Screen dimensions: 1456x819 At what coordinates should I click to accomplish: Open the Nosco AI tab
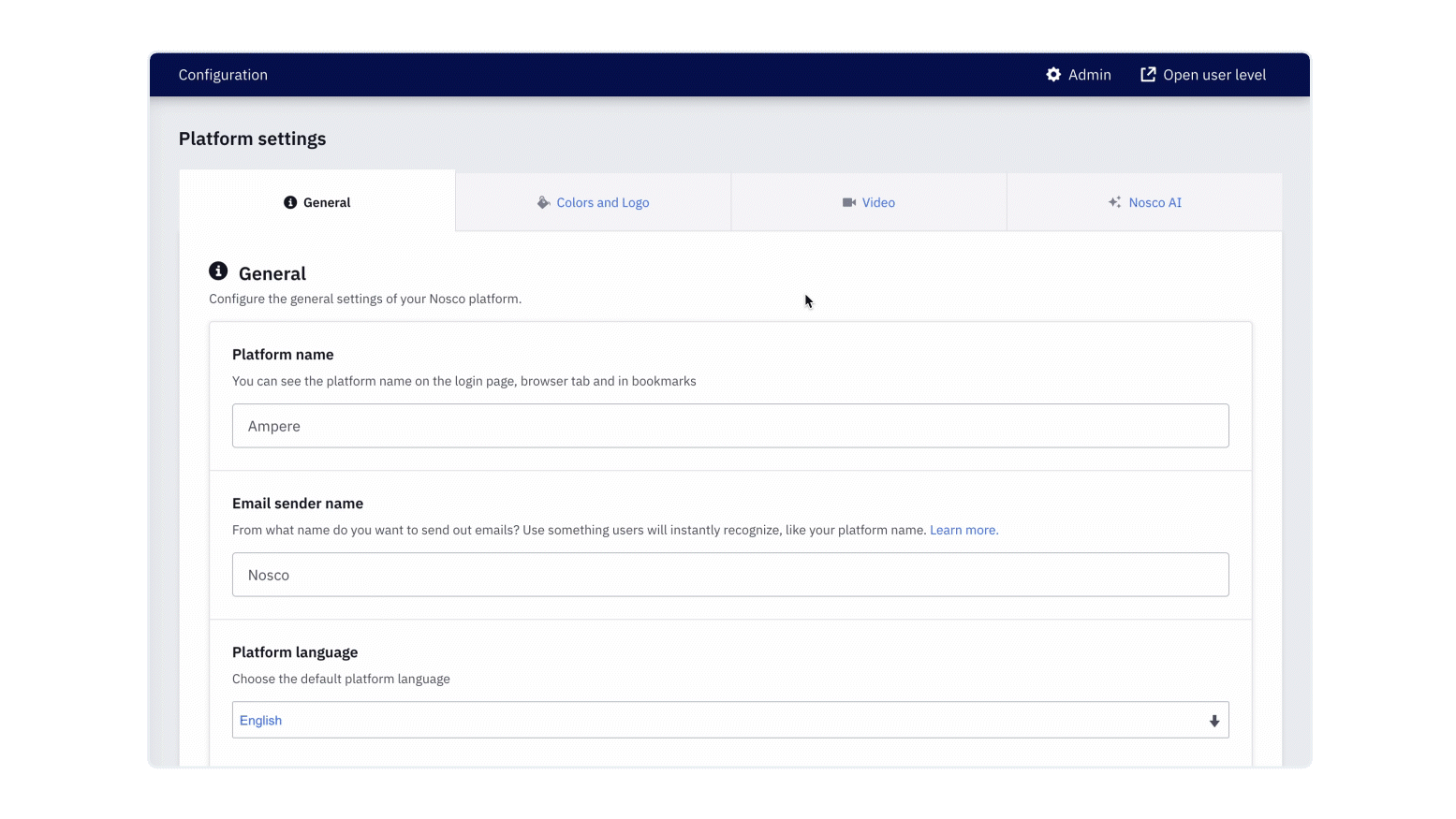(1144, 202)
